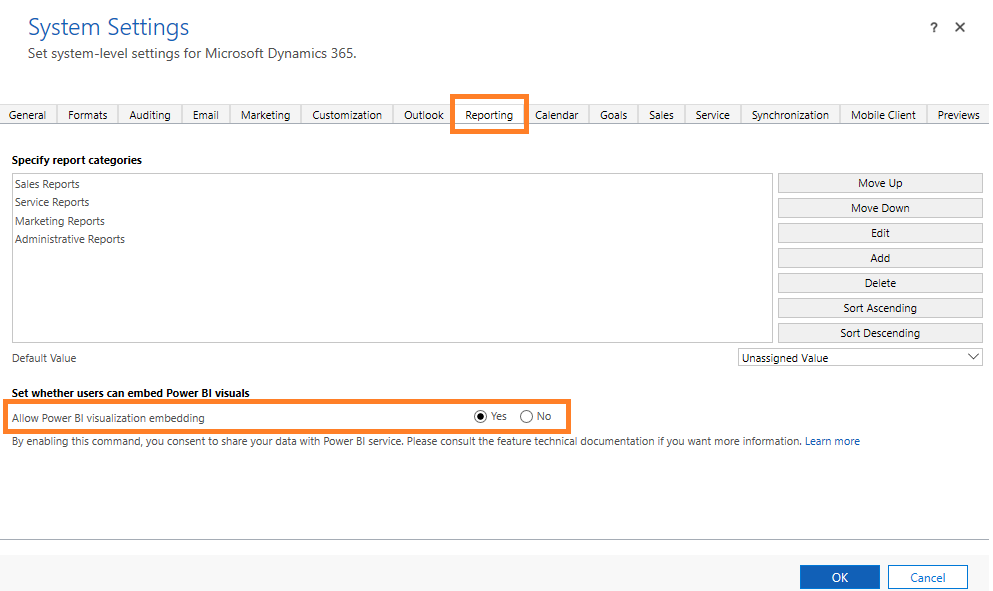
Task: Open the Default Value dropdown
Action: point(860,358)
